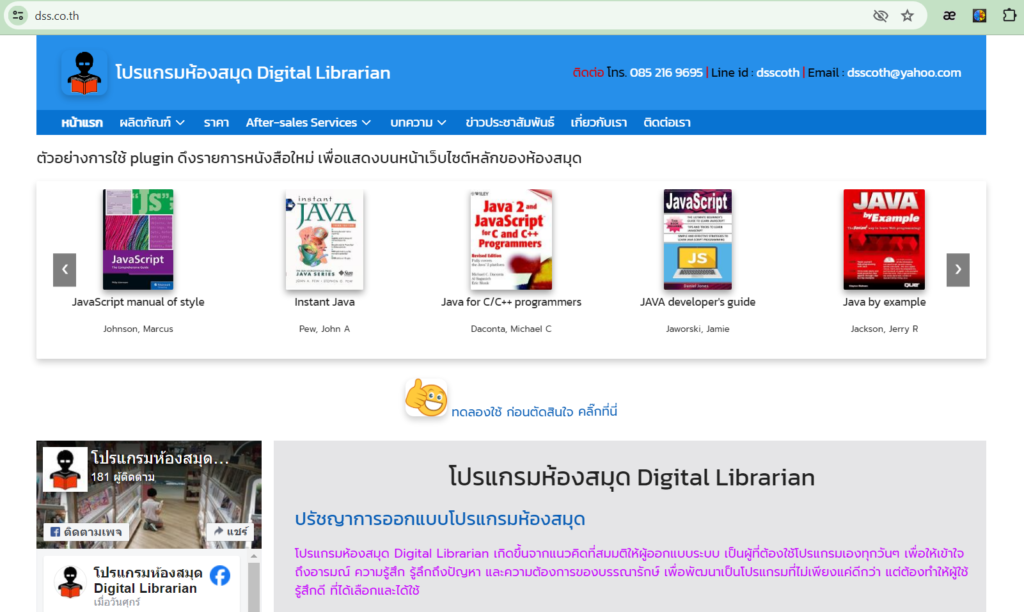Go to ข่าวประชาสัมพันธ์ menu item
This screenshot has height=612, width=1024.
pyautogui.click(x=509, y=122)
